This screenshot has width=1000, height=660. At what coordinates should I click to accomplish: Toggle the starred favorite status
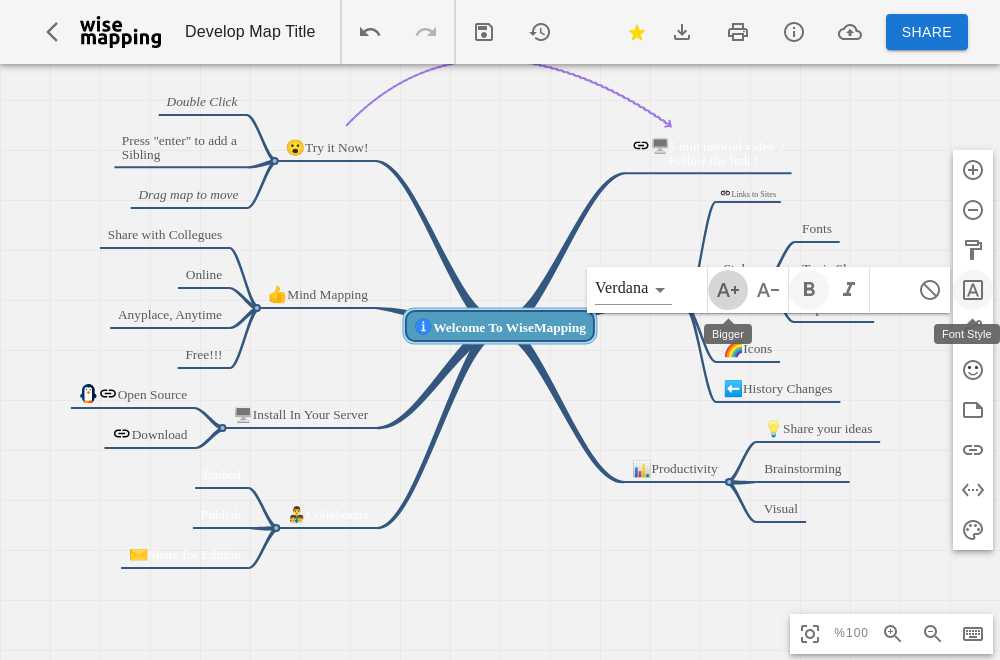636,32
